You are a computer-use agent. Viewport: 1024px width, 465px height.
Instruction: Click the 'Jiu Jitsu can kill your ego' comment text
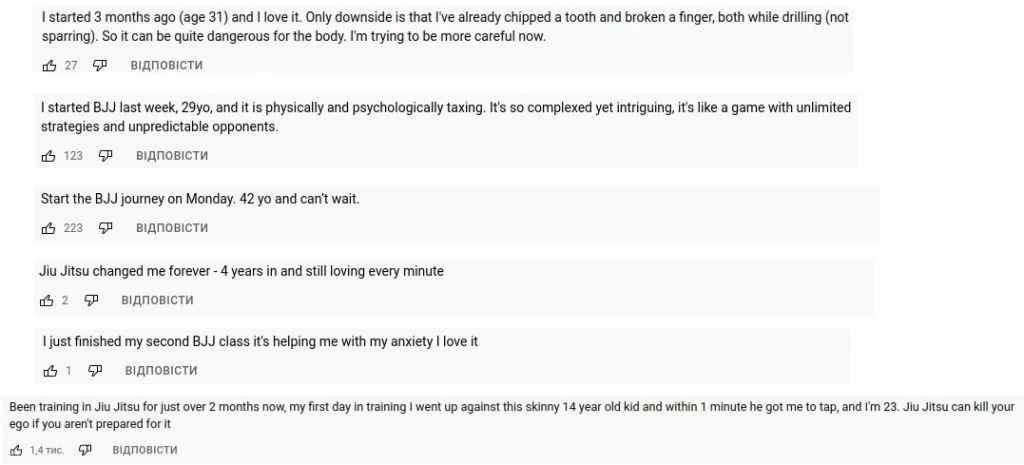click(512, 415)
